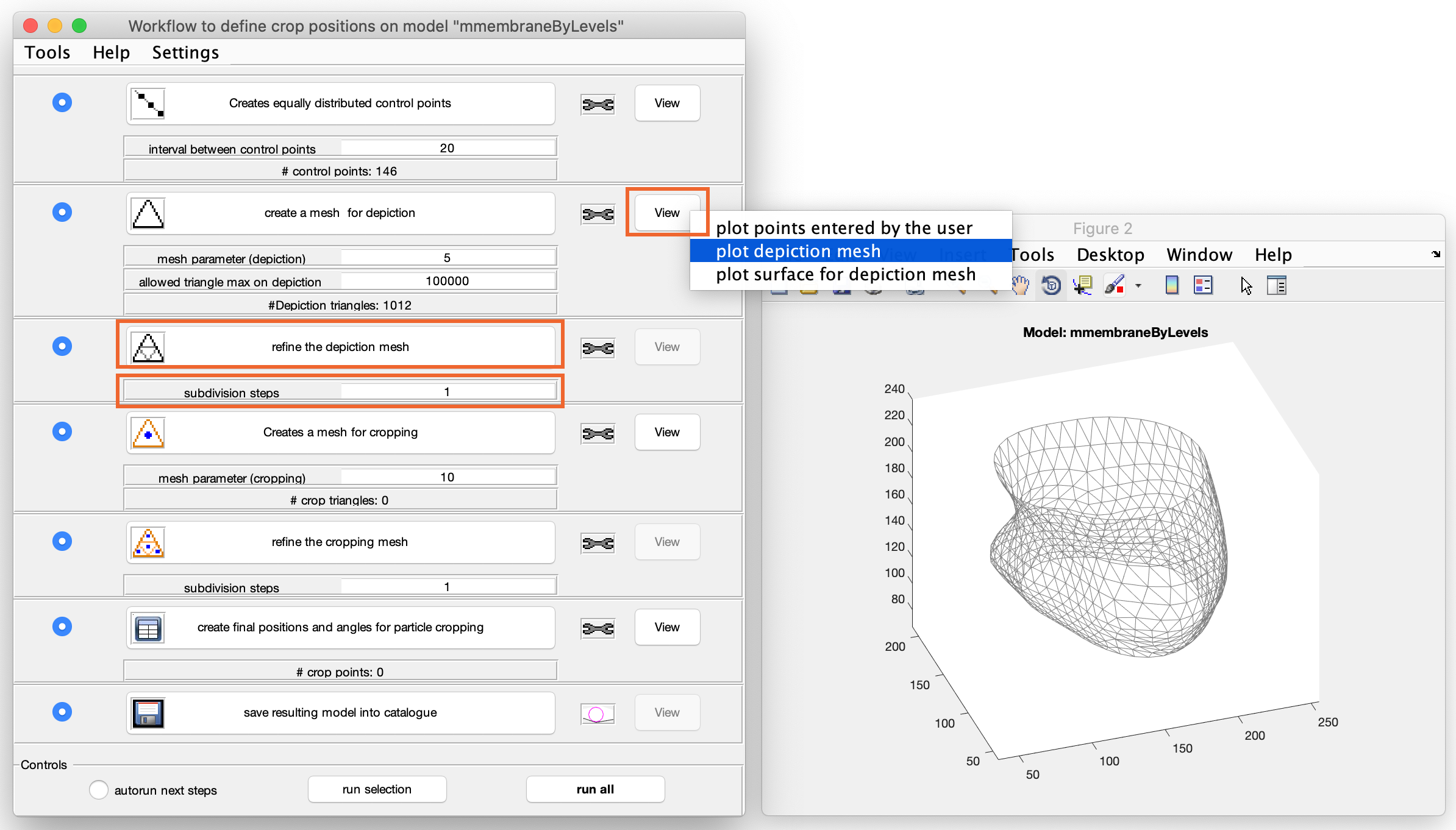
Task: Toggle radio button for final positions step
Action: (x=62, y=626)
